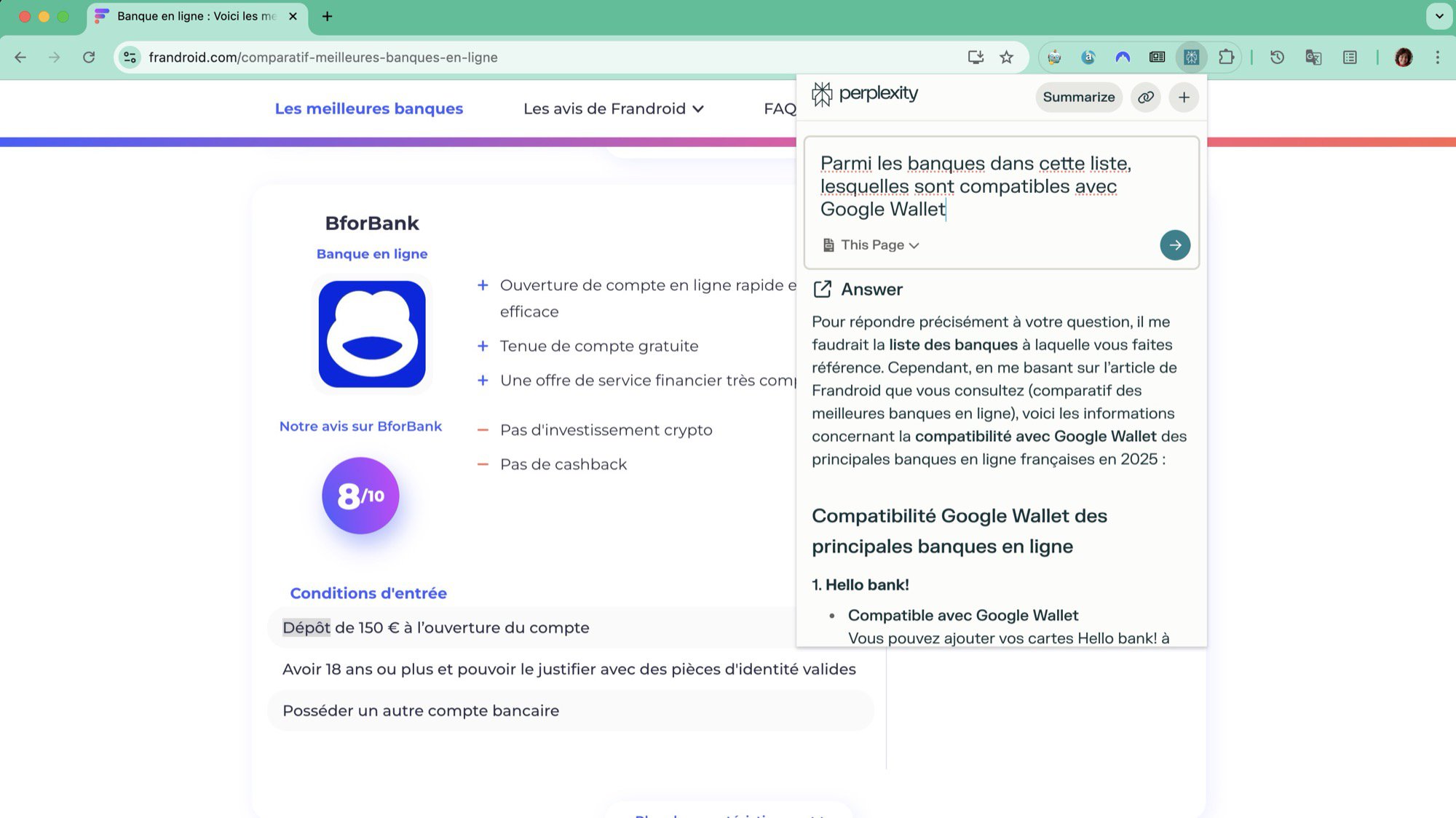Click the Perplexity extension icon in toolbar
Screen dimensions: 1456x818
point(1191,57)
